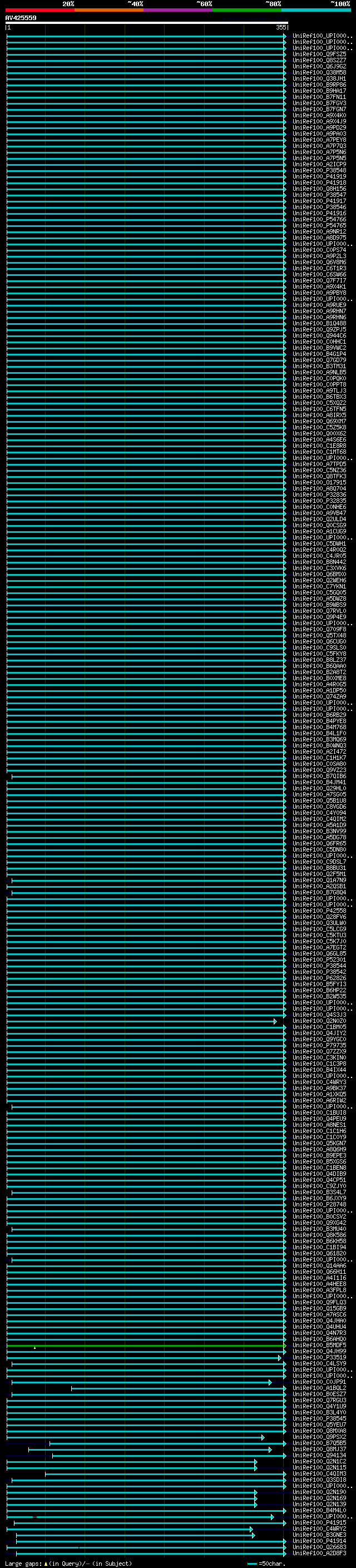The width and height of the screenshot is (356, 1568).
Task: Click the UniRef100_B3GNE3 label
Action: [x=319, y=1535]
